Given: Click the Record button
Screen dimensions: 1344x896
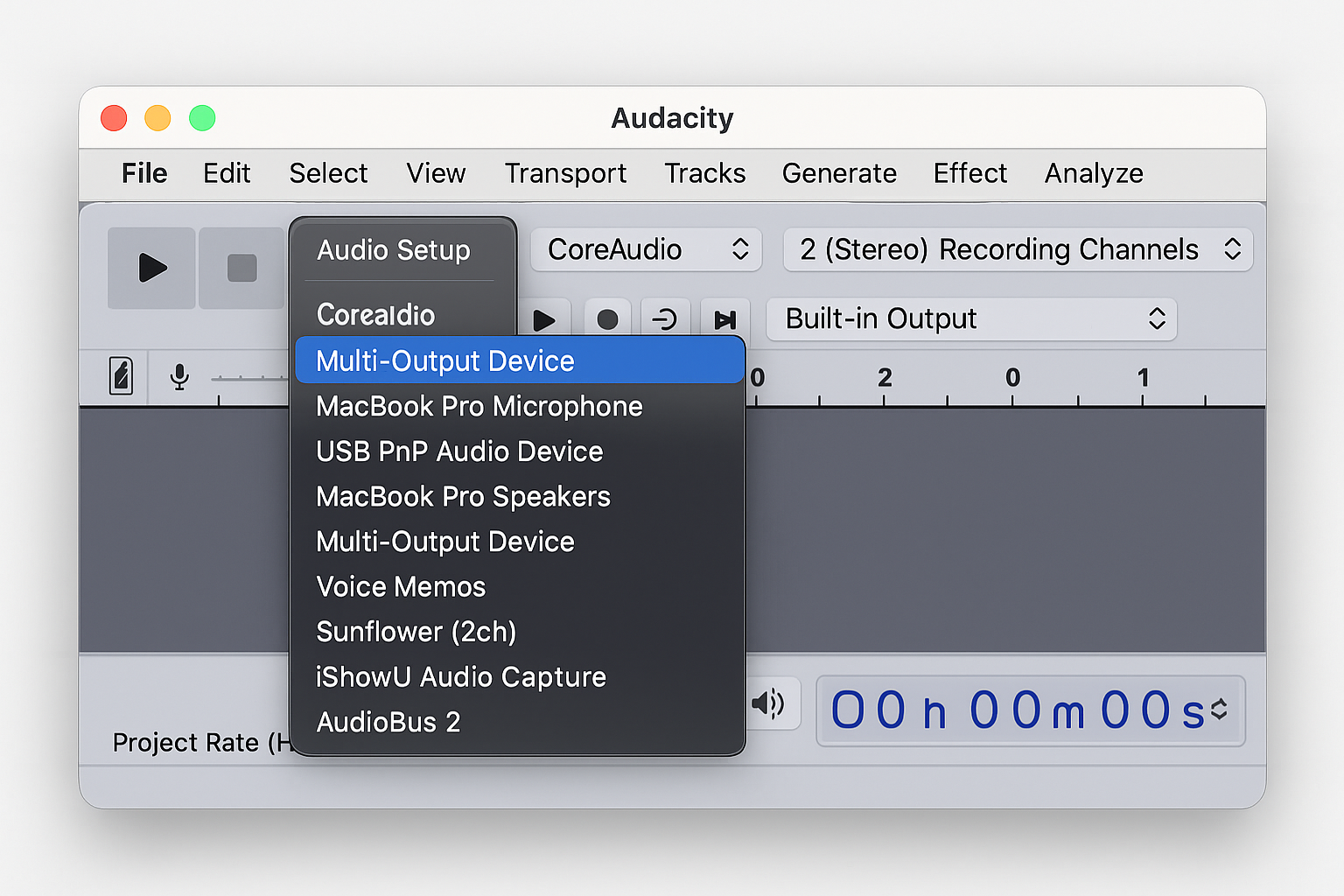Looking at the screenshot, I should tap(607, 318).
